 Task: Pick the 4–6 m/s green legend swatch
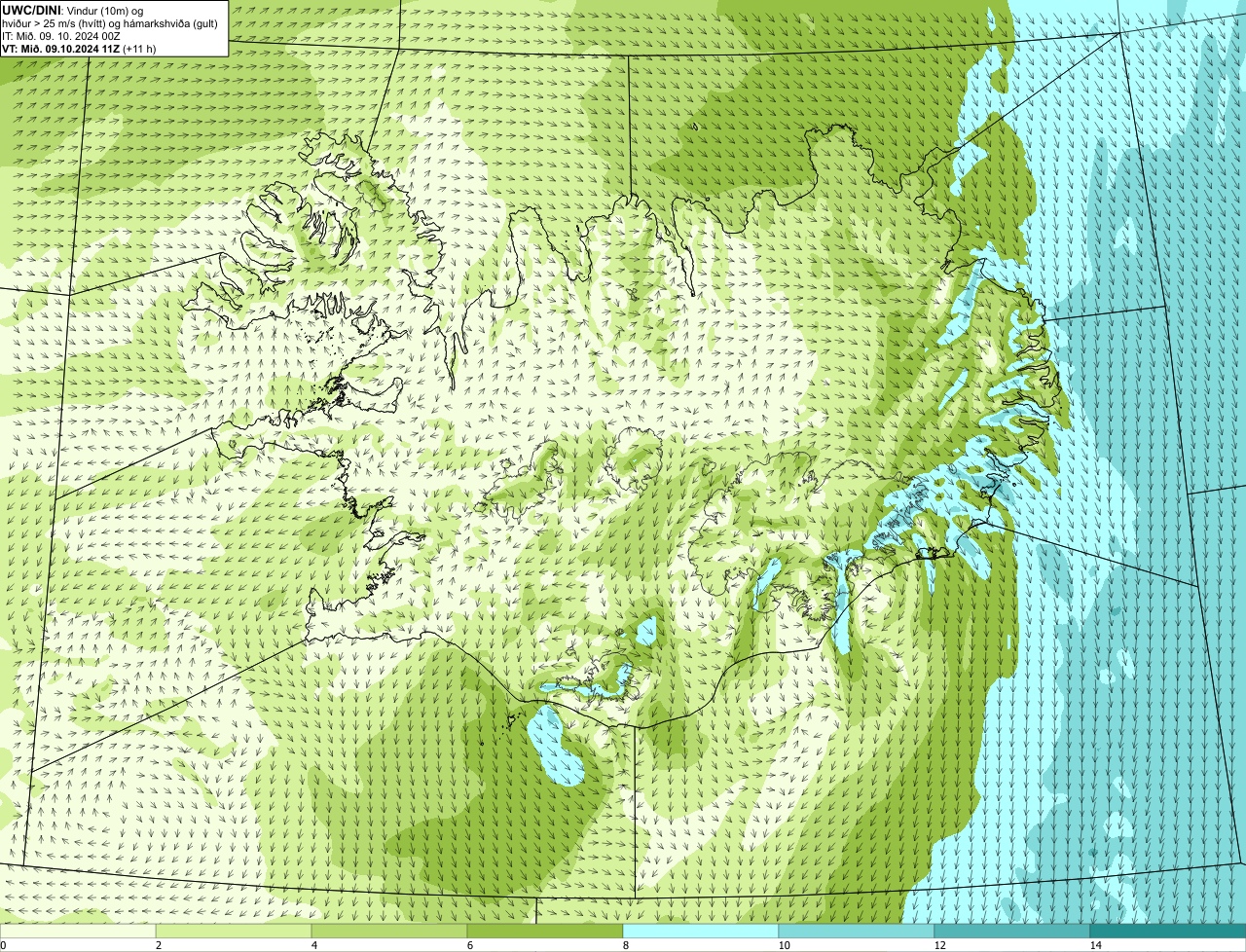pos(389,932)
